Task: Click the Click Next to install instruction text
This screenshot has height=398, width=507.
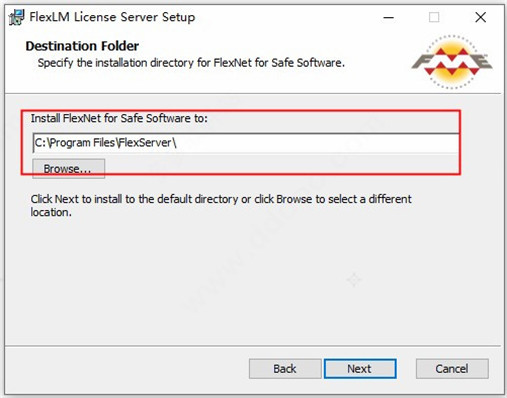Action: coord(221,205)
